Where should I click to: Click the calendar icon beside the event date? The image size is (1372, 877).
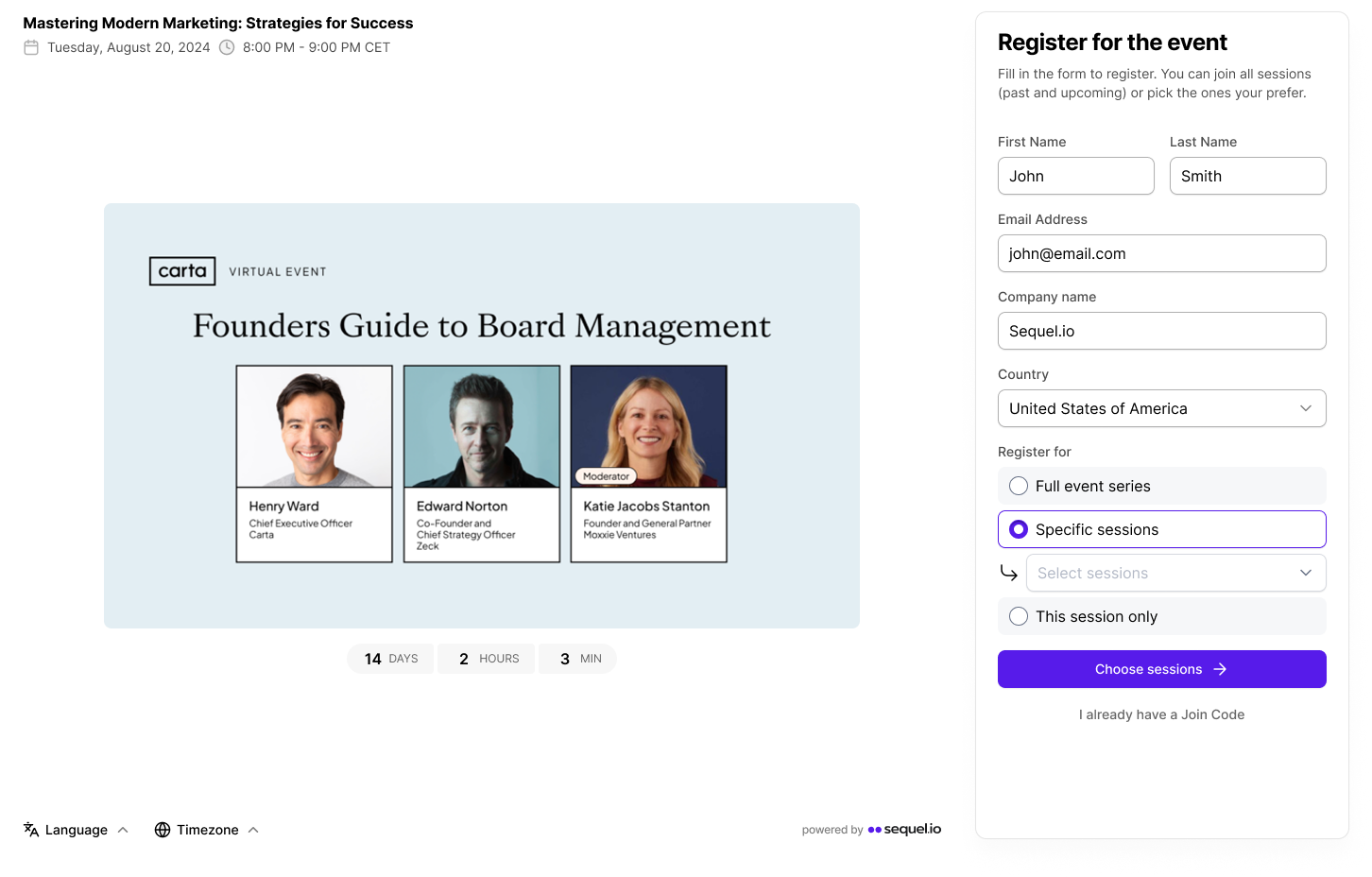click(31, 47)
